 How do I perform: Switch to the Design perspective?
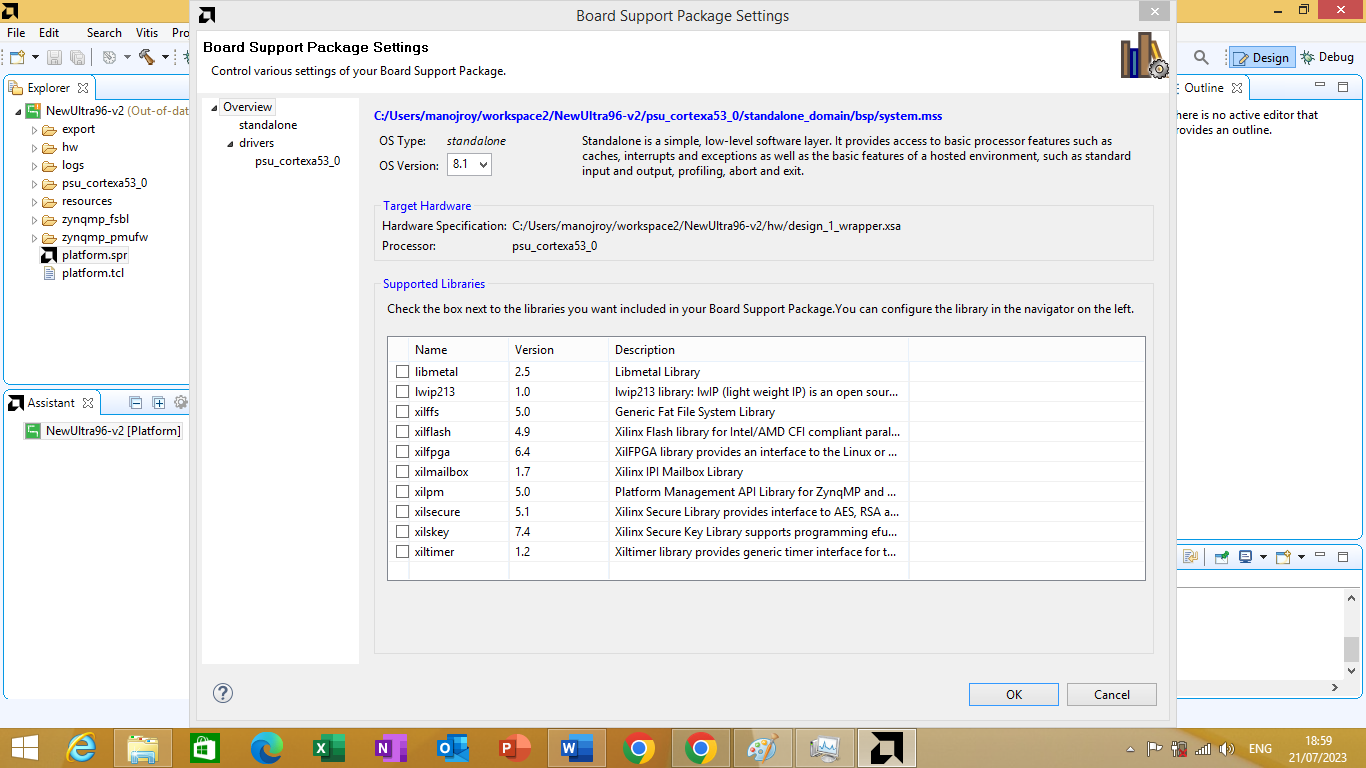(1261, 57)
